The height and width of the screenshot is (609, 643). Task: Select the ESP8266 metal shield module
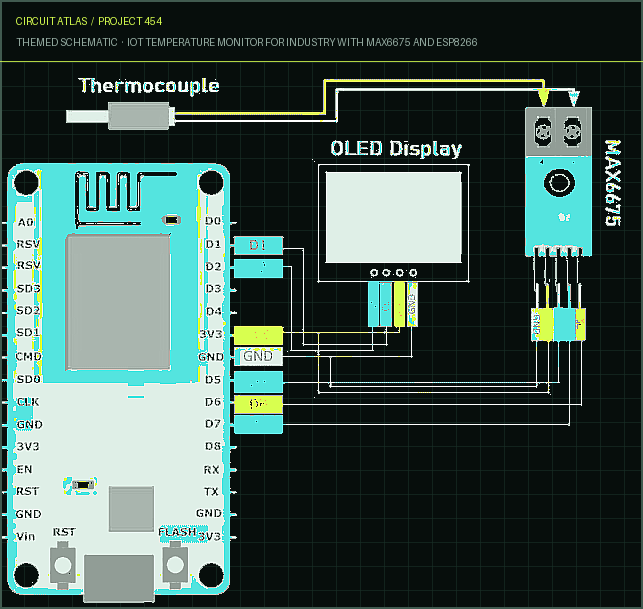coord(118,302)
